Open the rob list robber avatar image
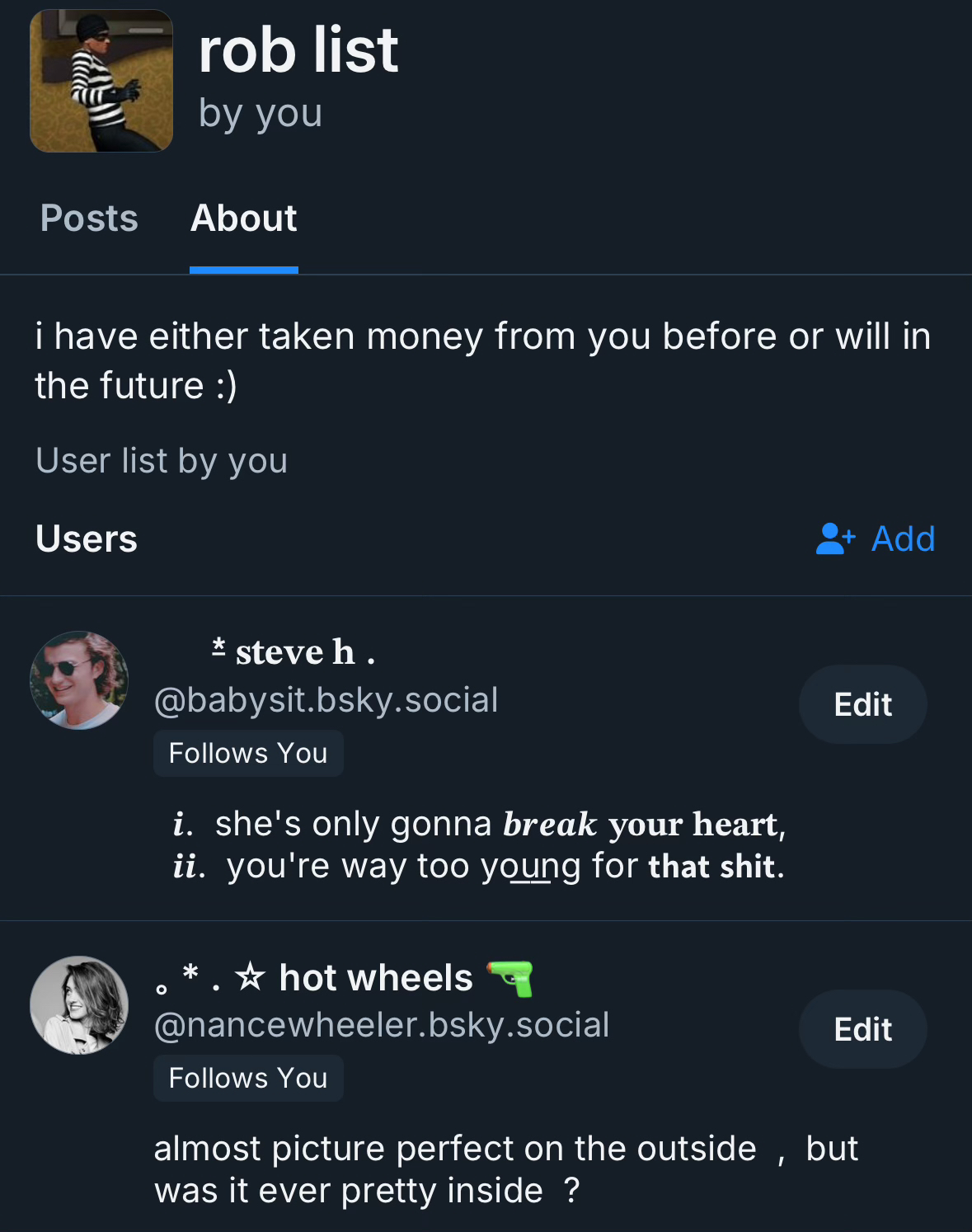972x1232 pixels. 101,81
